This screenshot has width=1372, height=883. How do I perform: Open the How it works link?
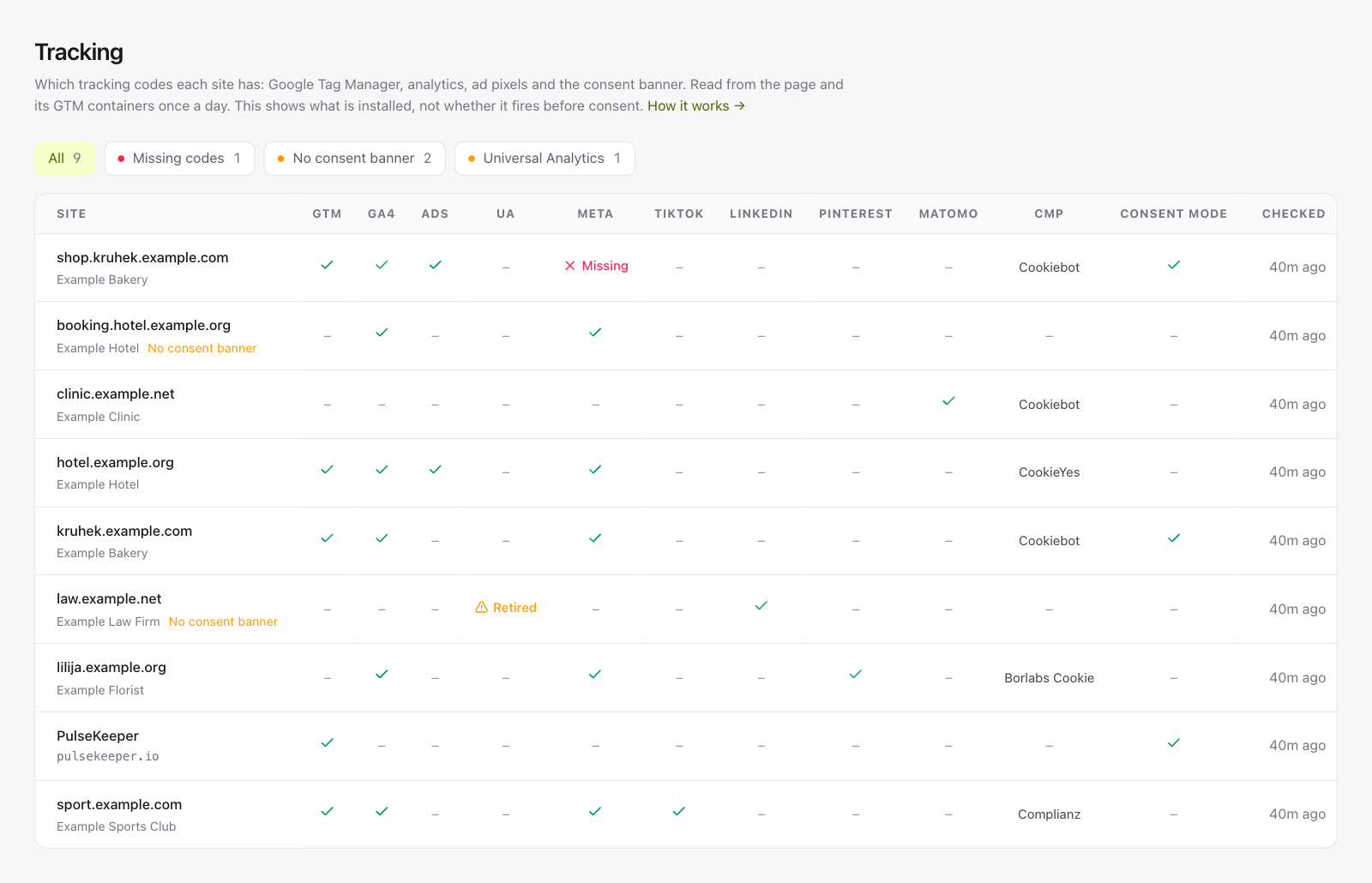(696, 106)
